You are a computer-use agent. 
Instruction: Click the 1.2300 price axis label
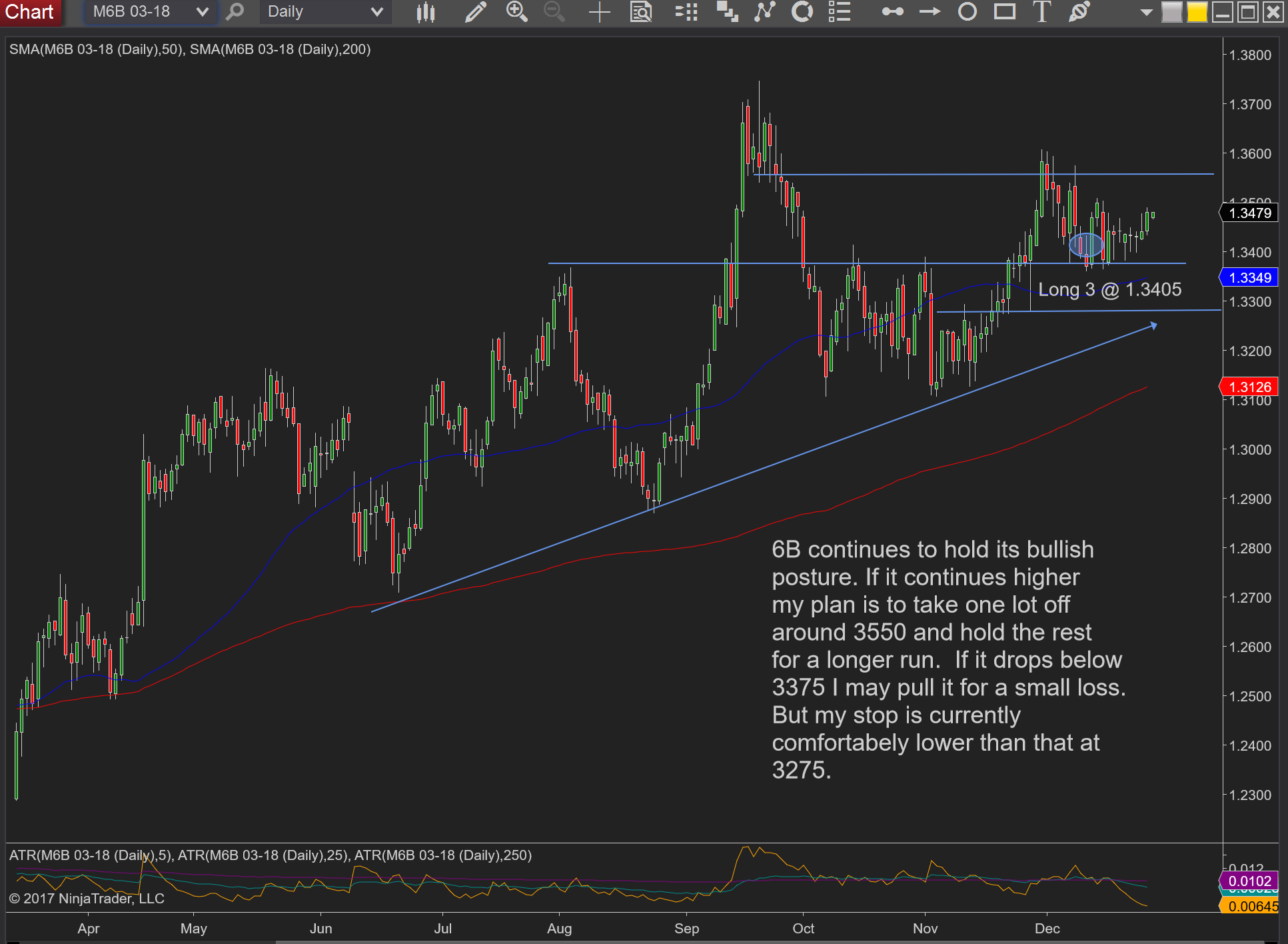tap(1250, 795)
